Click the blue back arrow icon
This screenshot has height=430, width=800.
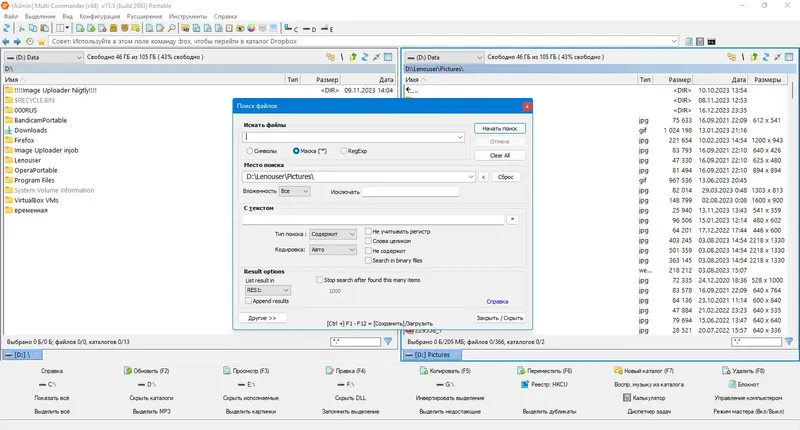pos(6,42)
